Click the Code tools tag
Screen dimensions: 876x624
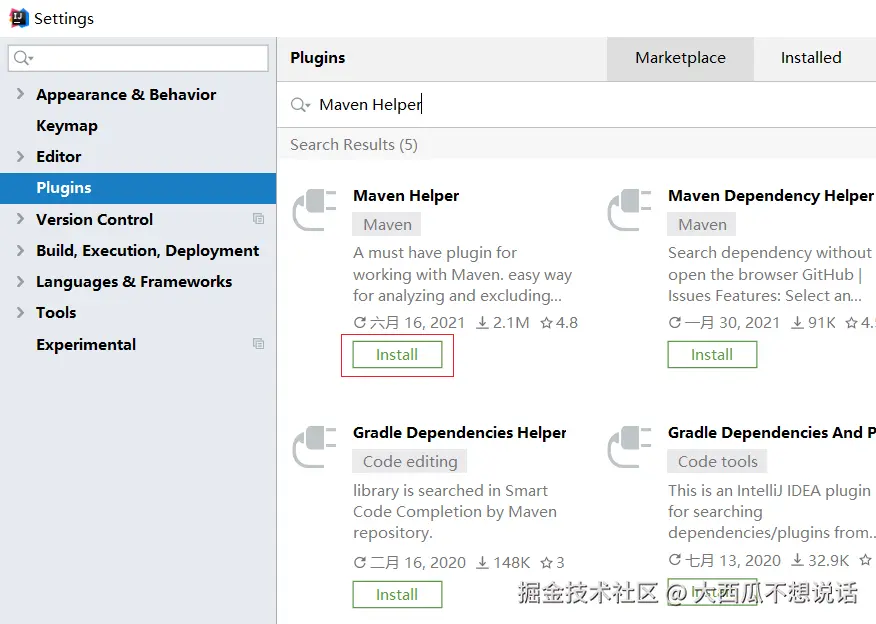717,461
